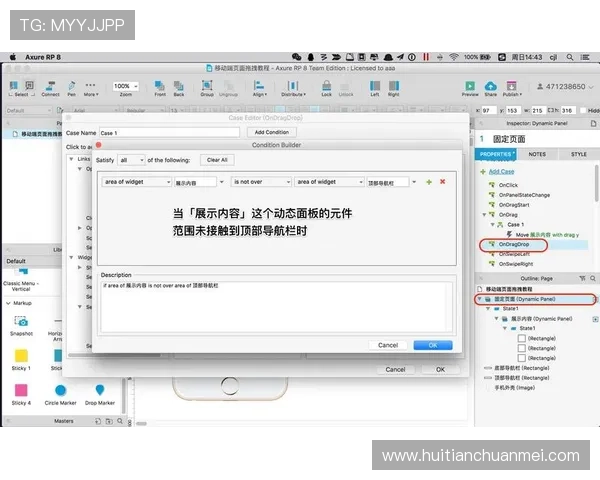
Task: Switch to the STYLE tab
Action: point(579,154)
